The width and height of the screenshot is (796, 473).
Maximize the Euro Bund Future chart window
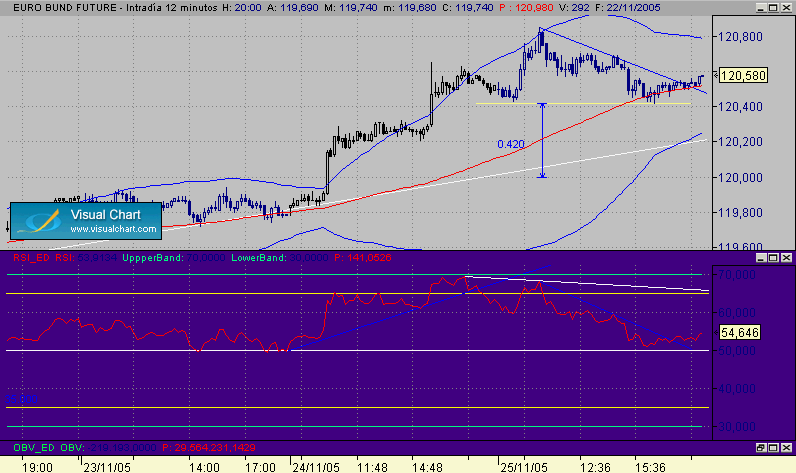coord(773,8)
